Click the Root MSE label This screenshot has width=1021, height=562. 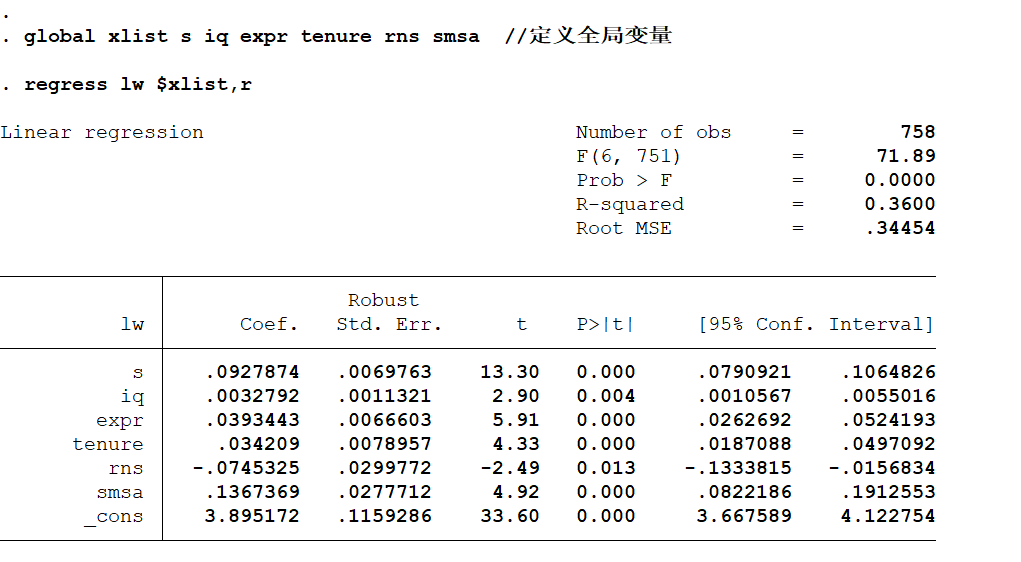pos(624,229)
